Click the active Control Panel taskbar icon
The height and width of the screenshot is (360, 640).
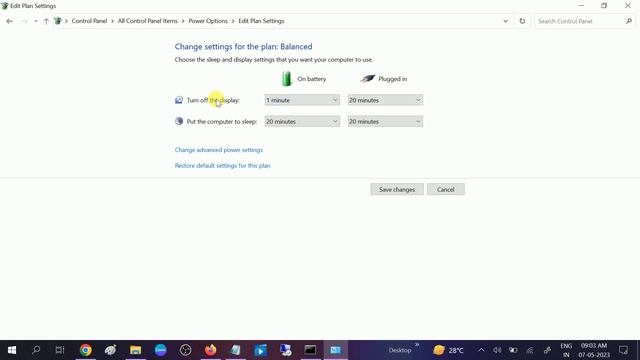(336, 350)
